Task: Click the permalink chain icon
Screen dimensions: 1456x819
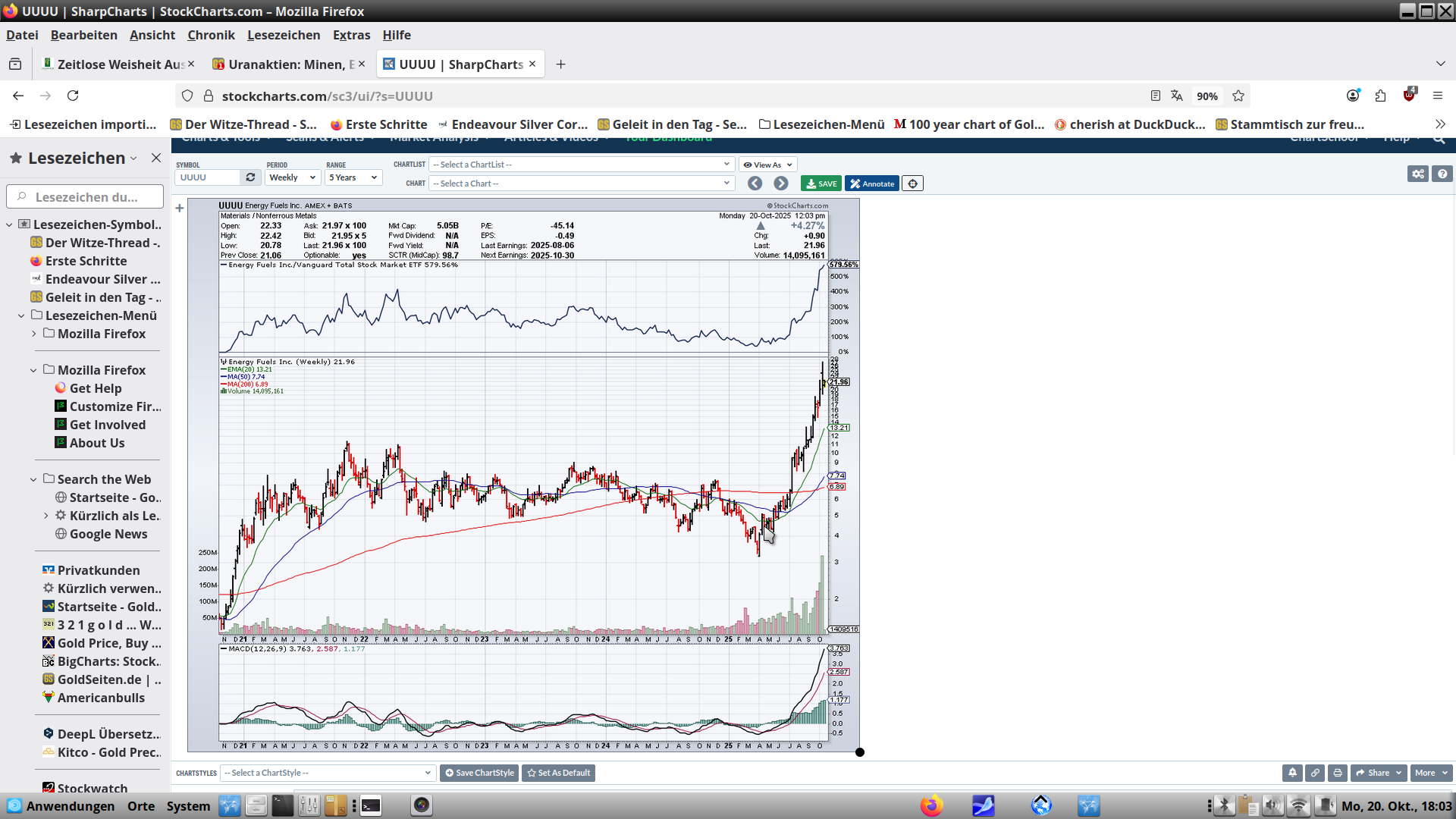Action: click(1315, 773)
